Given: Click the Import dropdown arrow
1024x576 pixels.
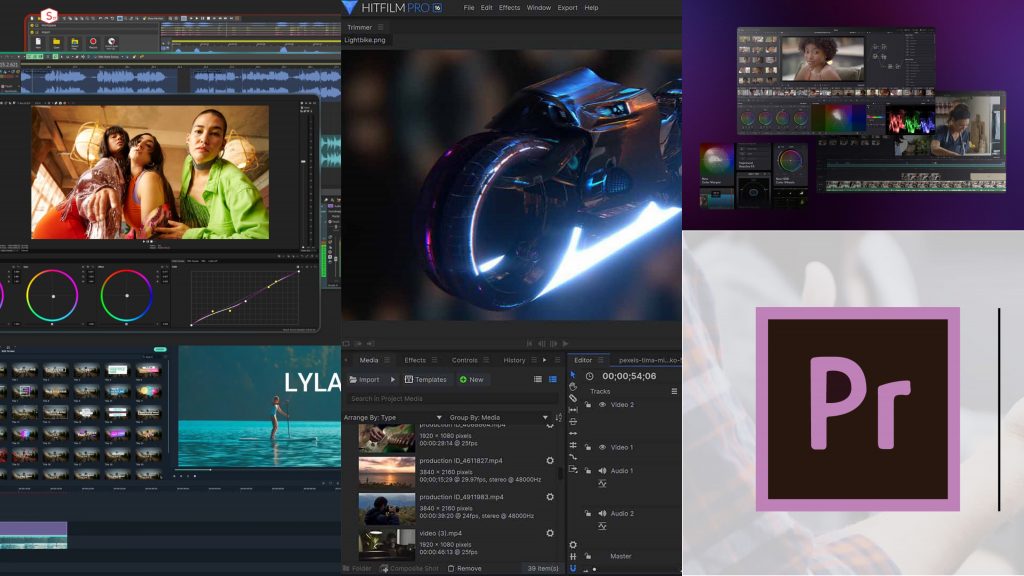Looking at the screenshot, I should coord(393,379).
